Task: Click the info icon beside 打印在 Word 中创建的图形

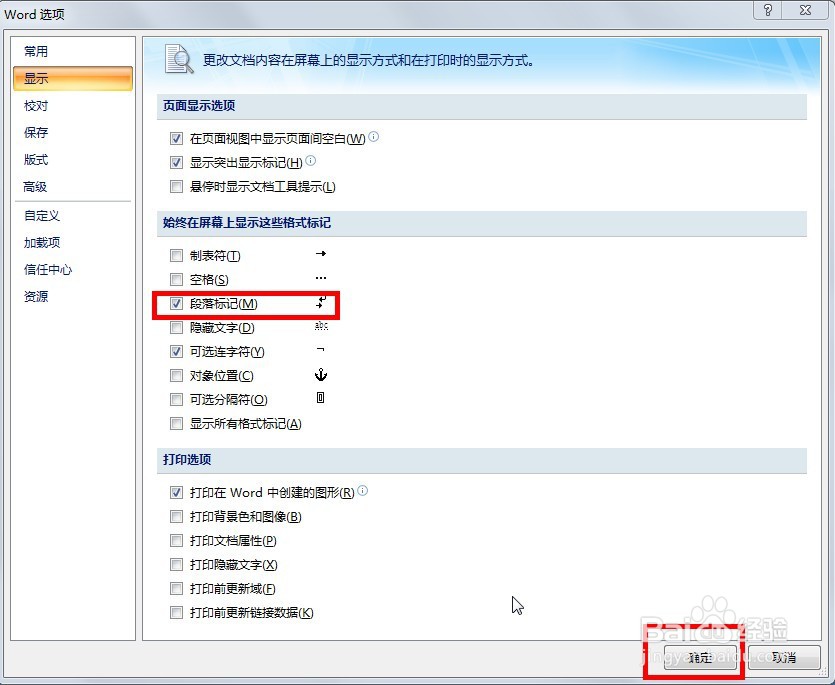Action: tap(363, 491)
